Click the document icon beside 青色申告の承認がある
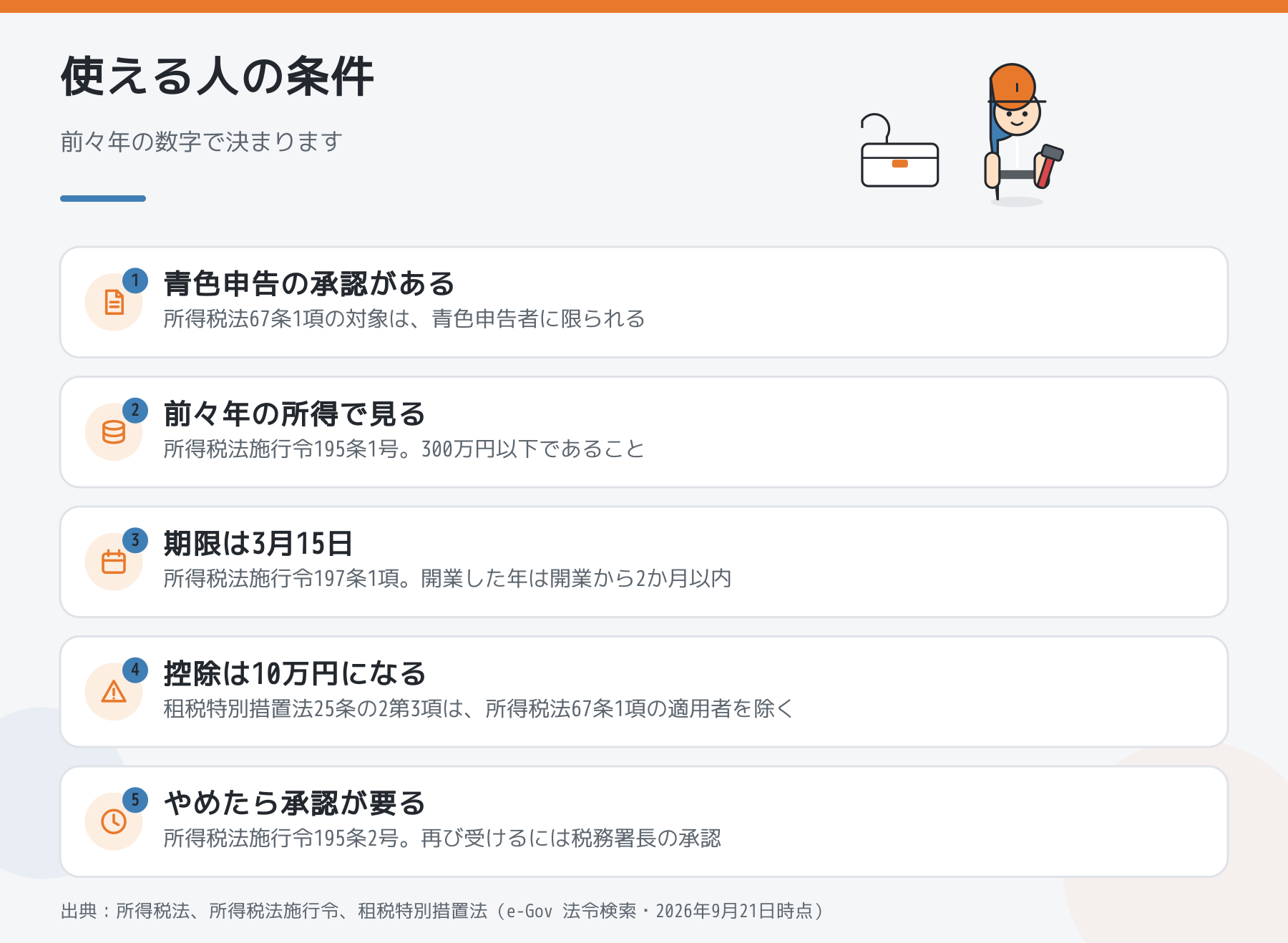This screenshot has width=1288, height=943. click(114, 302)
